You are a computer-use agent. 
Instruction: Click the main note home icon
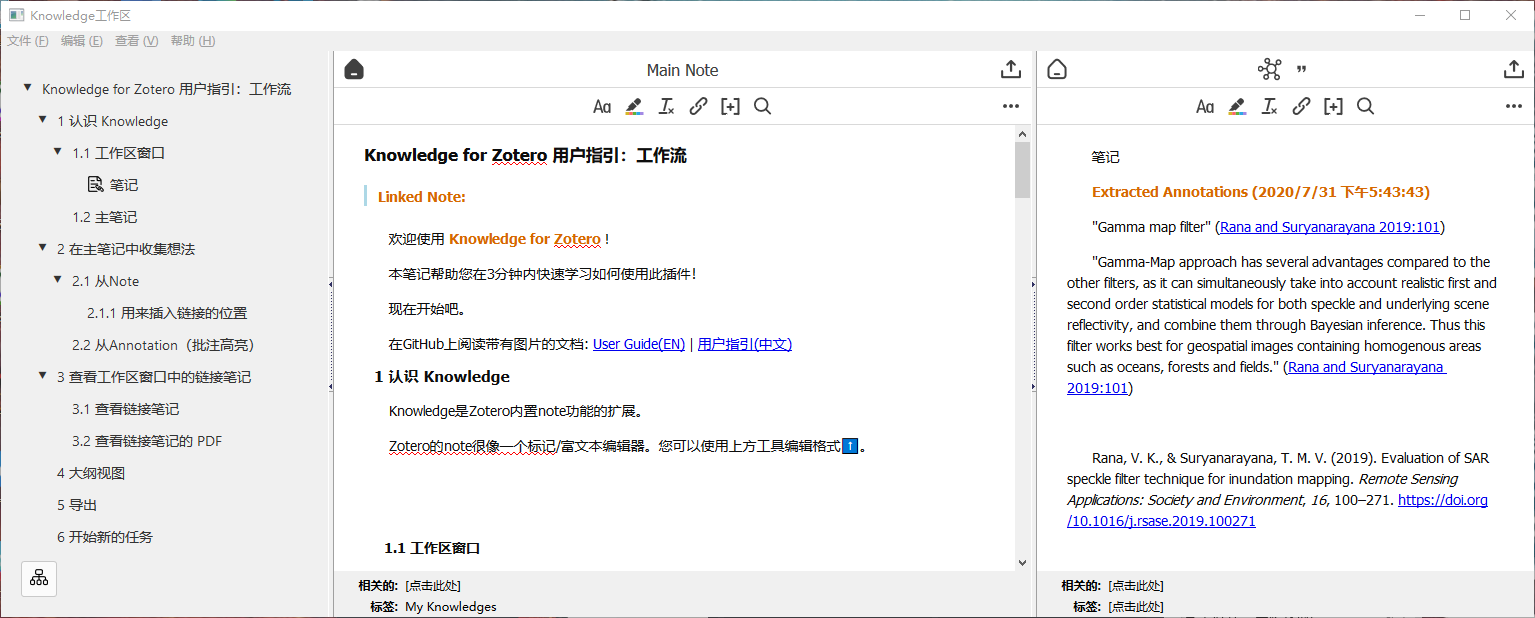click(354, 69)
